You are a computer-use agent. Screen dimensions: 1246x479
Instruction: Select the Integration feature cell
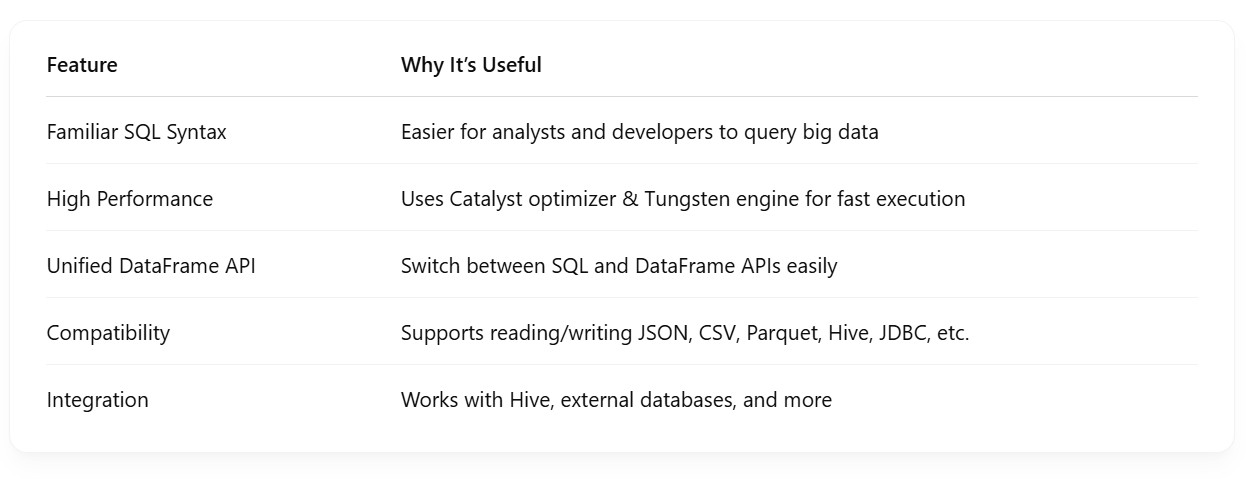[97, 400]
